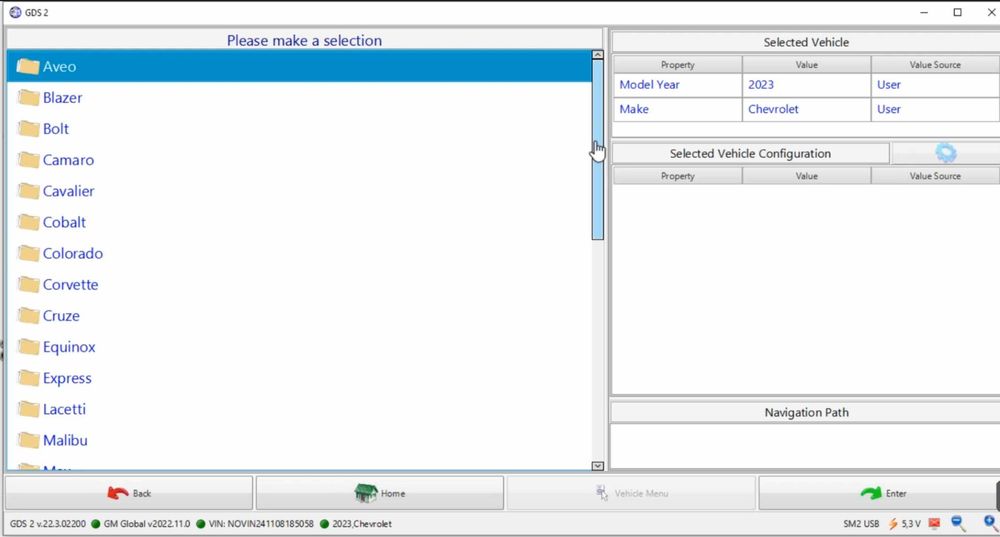Viewport: 1000px width, 537px height.
Task: Click the 2023 value cell
Action: pos(806,85)
